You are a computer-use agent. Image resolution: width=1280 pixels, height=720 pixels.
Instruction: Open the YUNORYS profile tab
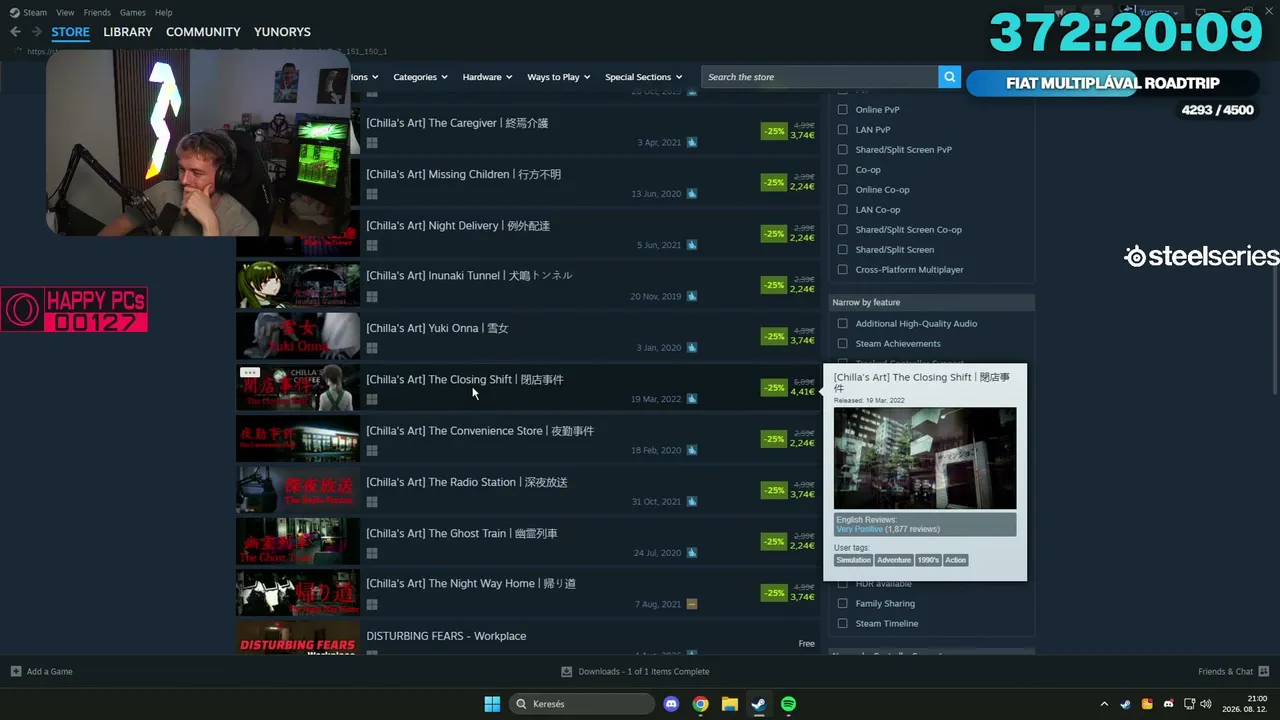pyautogui.click(x=282, y=32)
